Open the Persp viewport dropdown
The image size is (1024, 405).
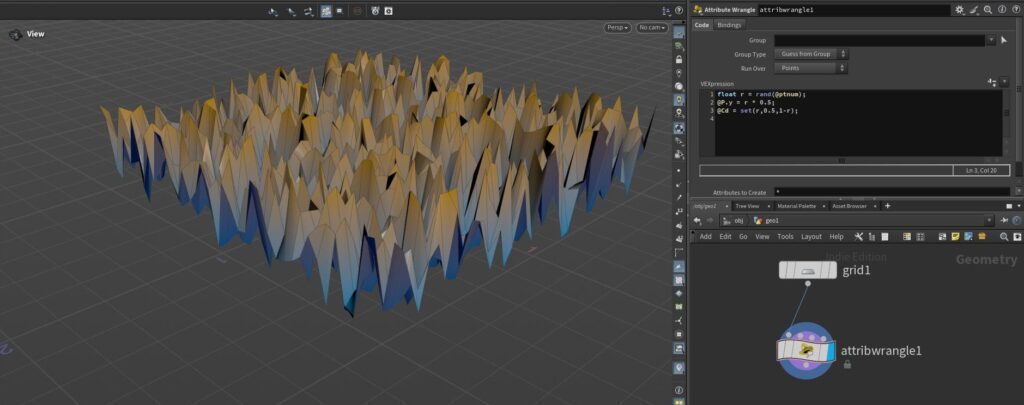617,28
